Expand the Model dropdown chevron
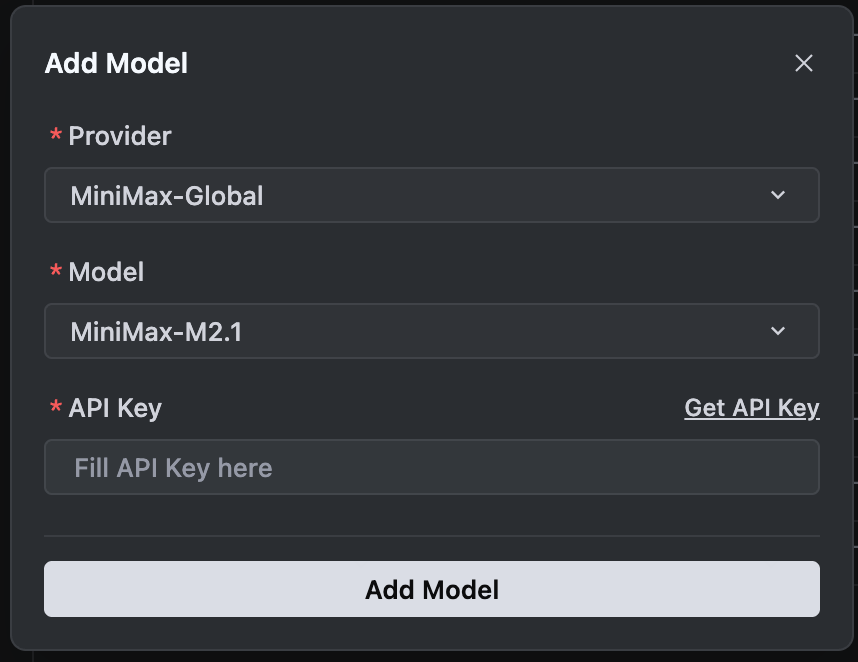The height and width of the screenshot is (662, 858). pyautogui.click(x=778, y=331)
